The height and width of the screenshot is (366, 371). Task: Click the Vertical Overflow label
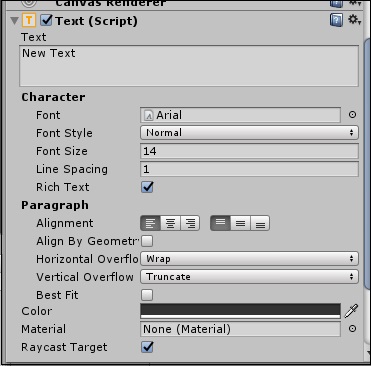coord(85,277)
